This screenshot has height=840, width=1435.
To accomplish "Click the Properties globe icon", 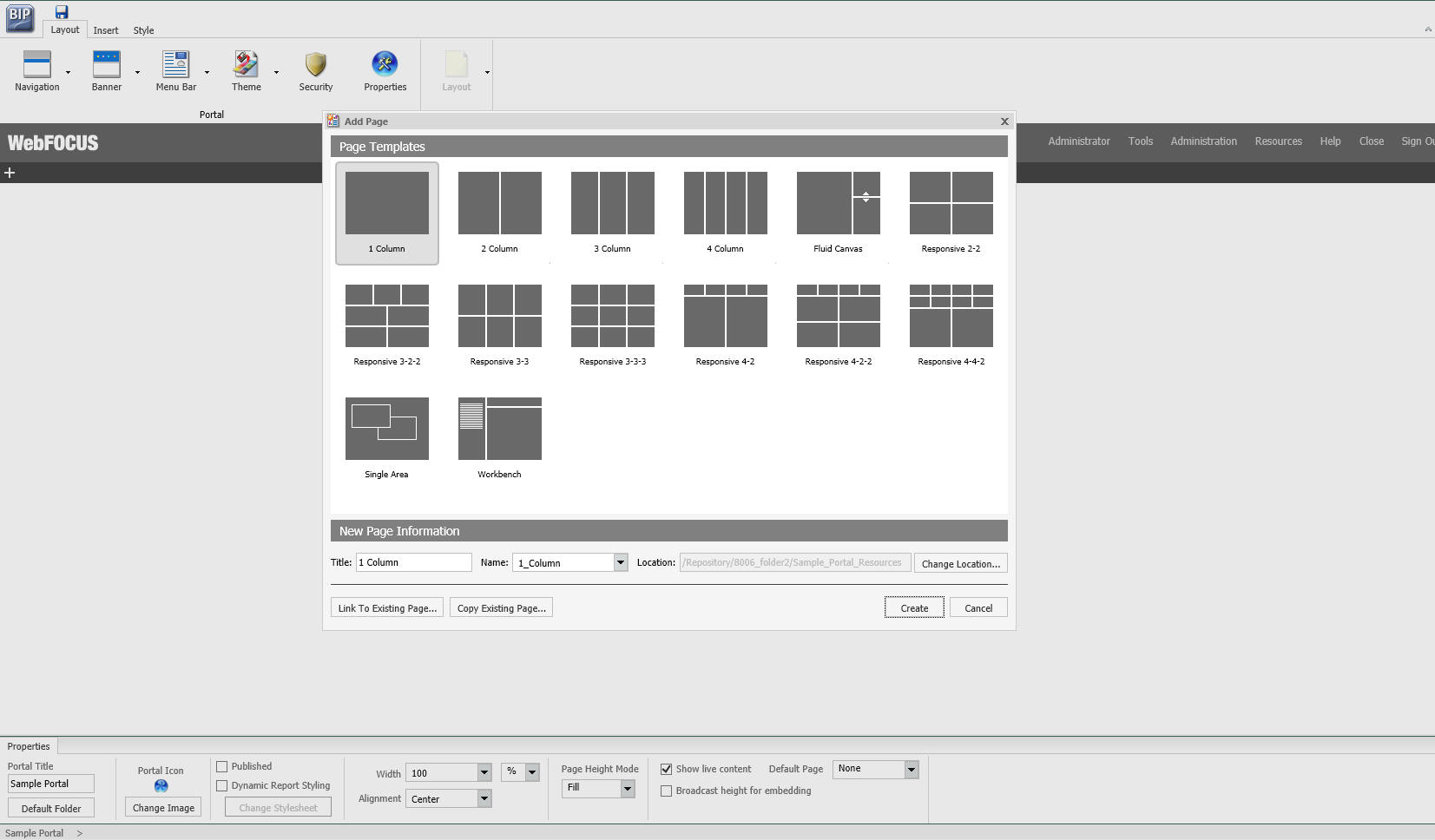I will [x=385, y=63].
